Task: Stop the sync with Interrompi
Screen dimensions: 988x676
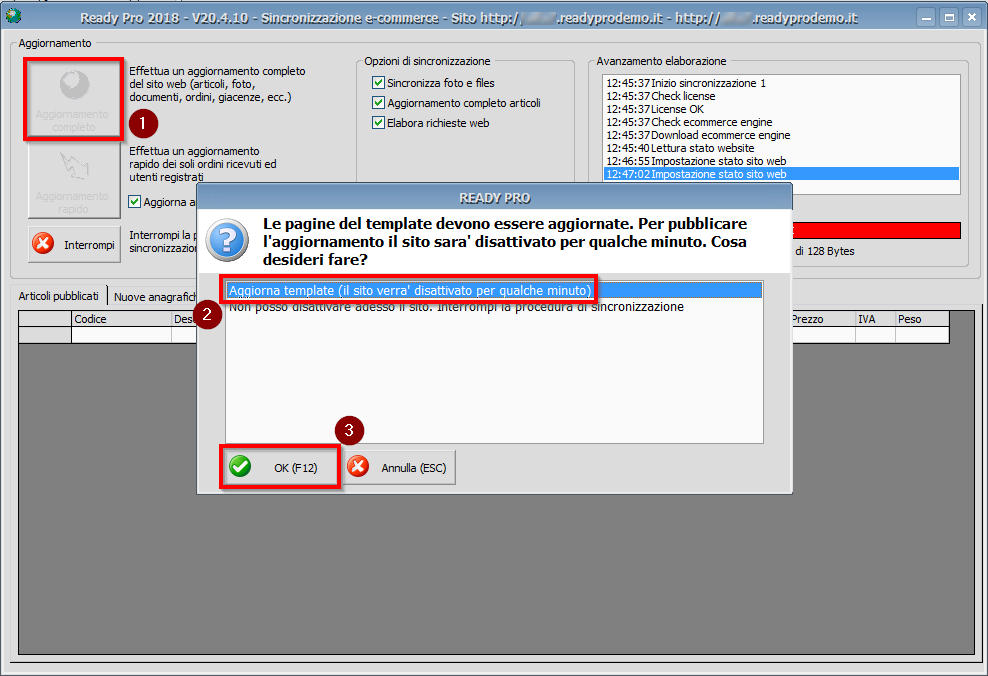Action: point(74,244)
